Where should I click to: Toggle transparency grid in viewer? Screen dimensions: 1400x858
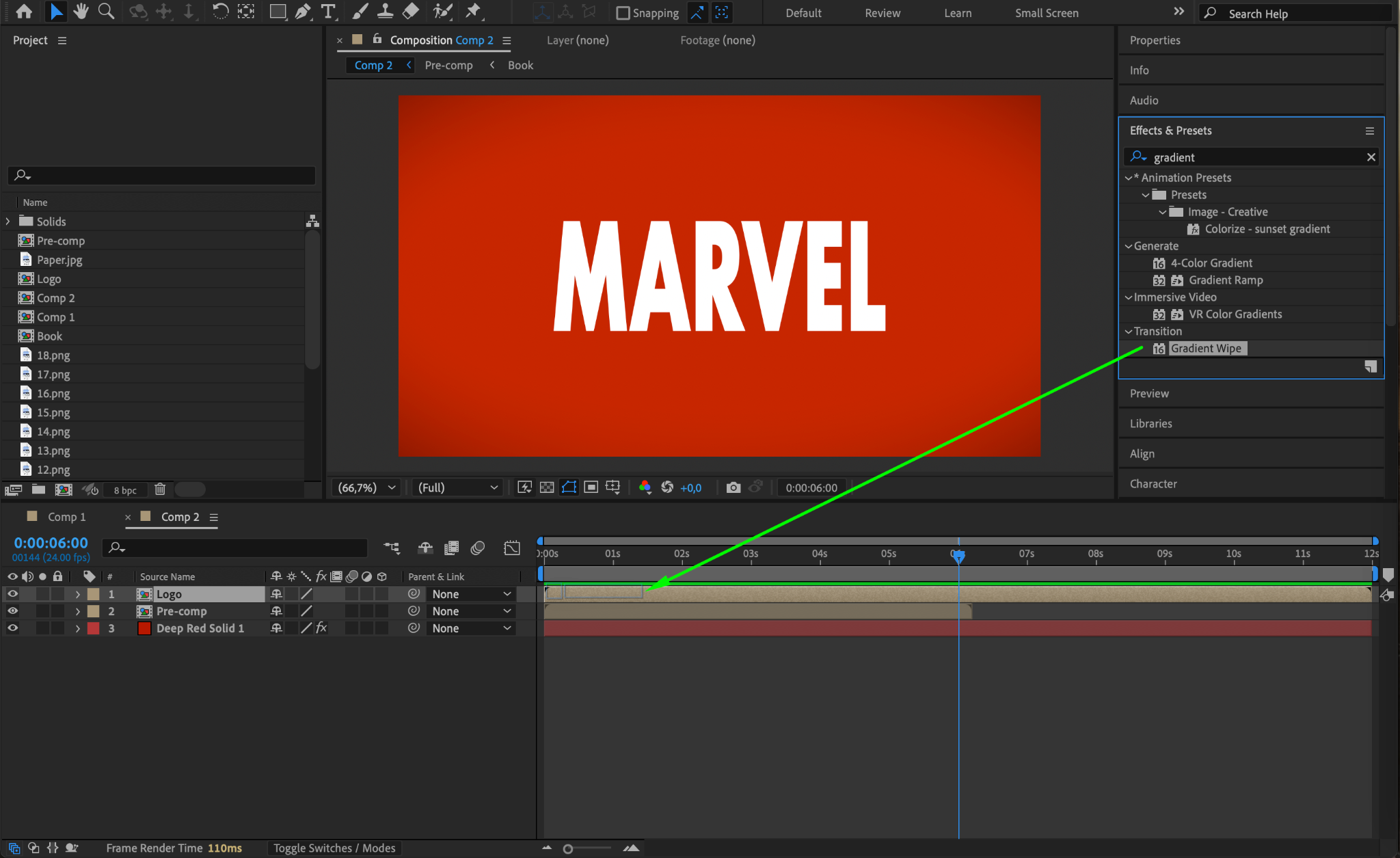point(547,487)
